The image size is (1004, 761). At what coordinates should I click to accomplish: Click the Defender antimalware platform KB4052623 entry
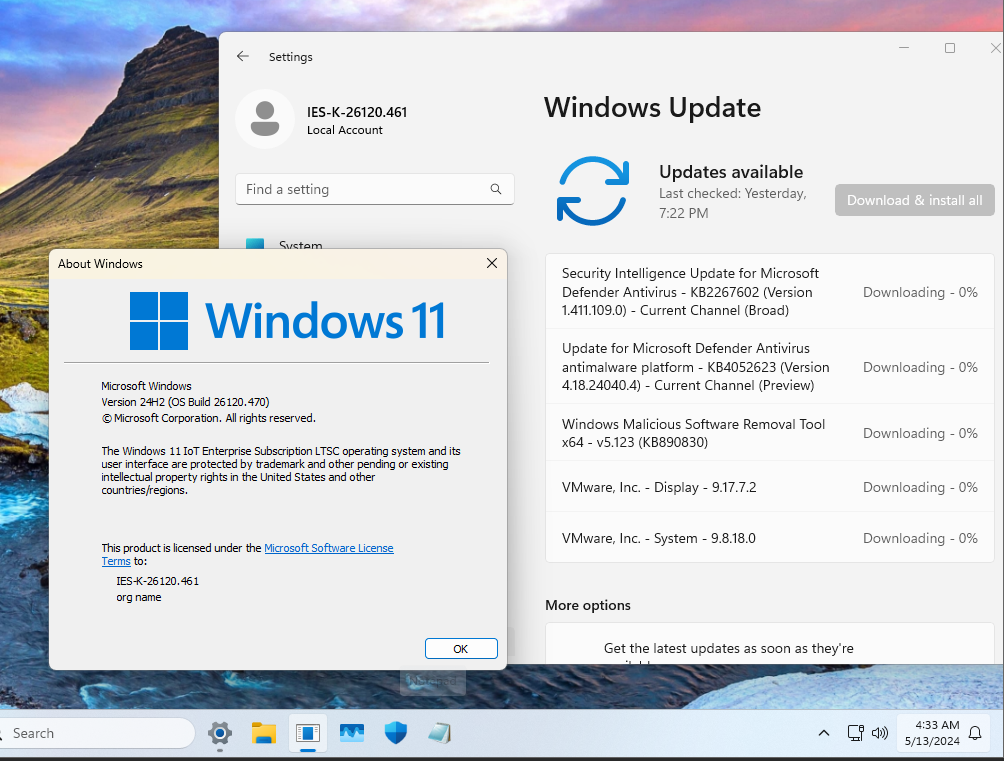click(x=770, y=366)
